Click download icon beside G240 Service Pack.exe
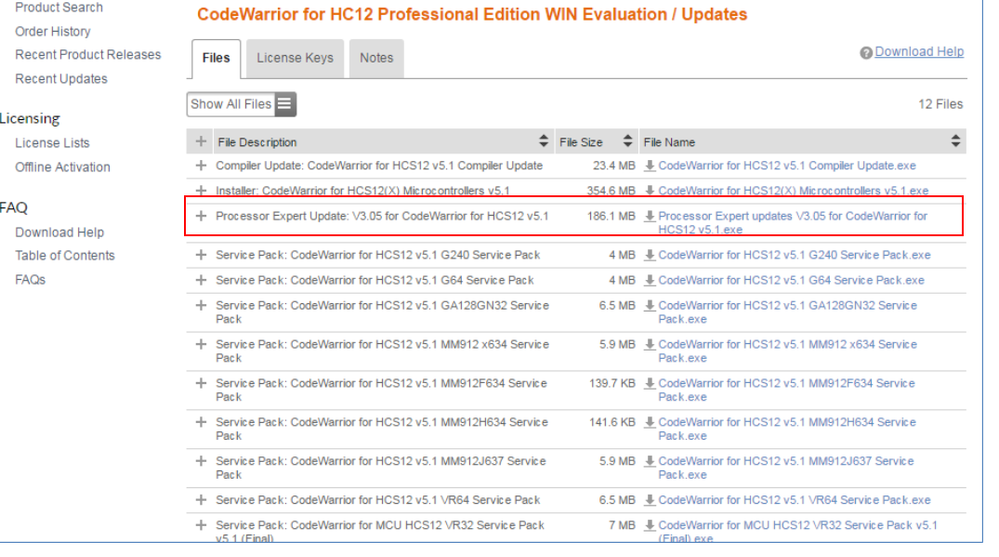 (650, 256)
